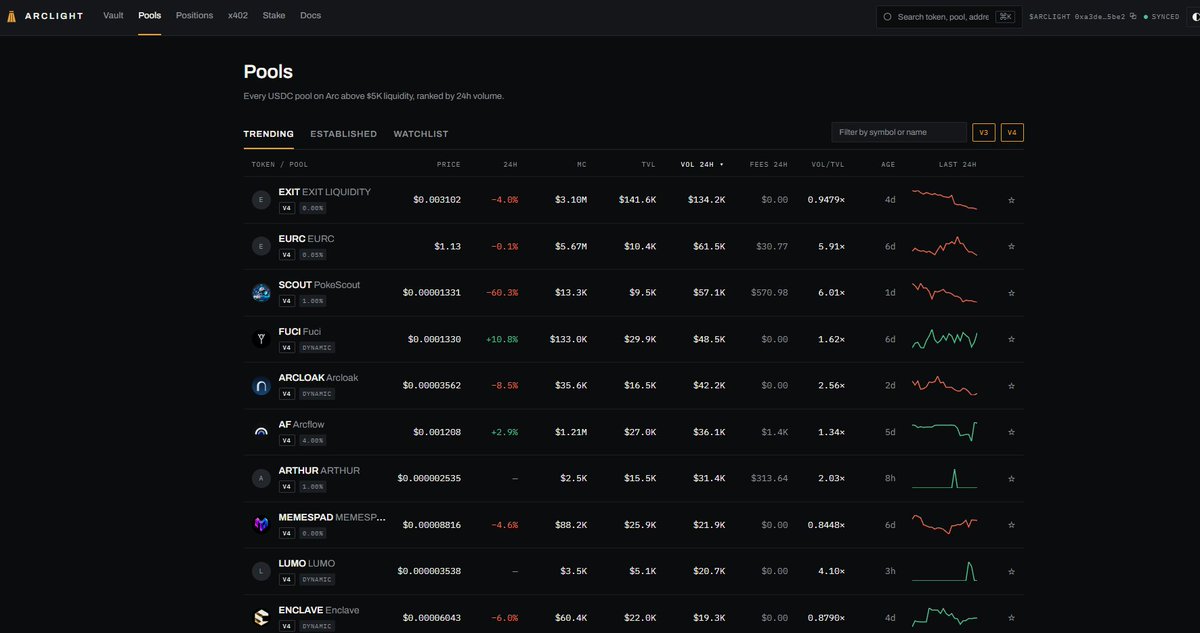The width and height of the screenshot is (1200, 633).
Task: Sort by AGE column header
Action: tap(889, 164)
